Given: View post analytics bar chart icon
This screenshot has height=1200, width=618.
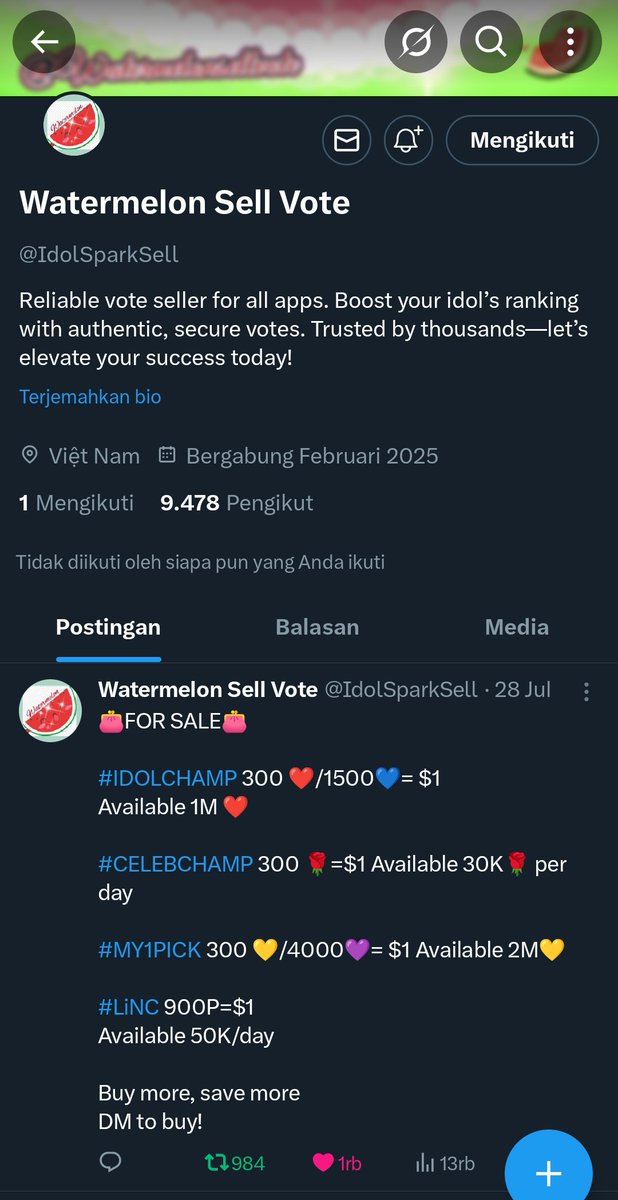Looking at the screenshot, I should [x=425, y=1163].
